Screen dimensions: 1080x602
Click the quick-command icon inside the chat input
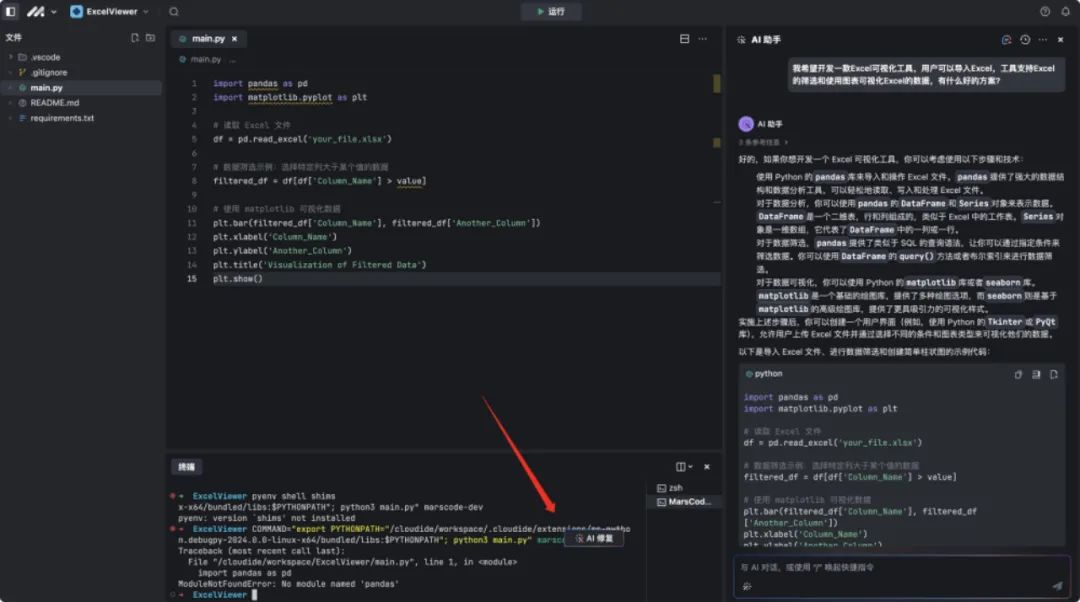point(747,587)
